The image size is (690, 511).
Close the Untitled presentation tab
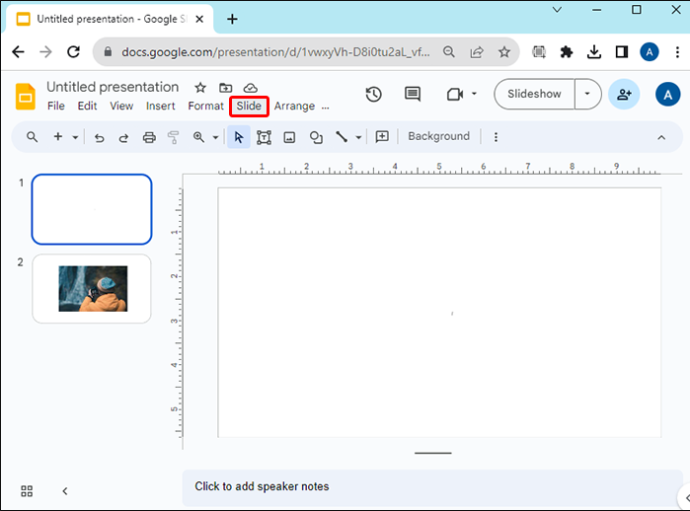(199, 19)
